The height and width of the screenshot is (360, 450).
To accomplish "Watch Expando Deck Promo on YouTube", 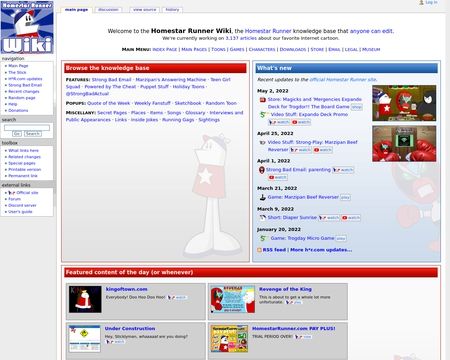I will coord(301,122).
